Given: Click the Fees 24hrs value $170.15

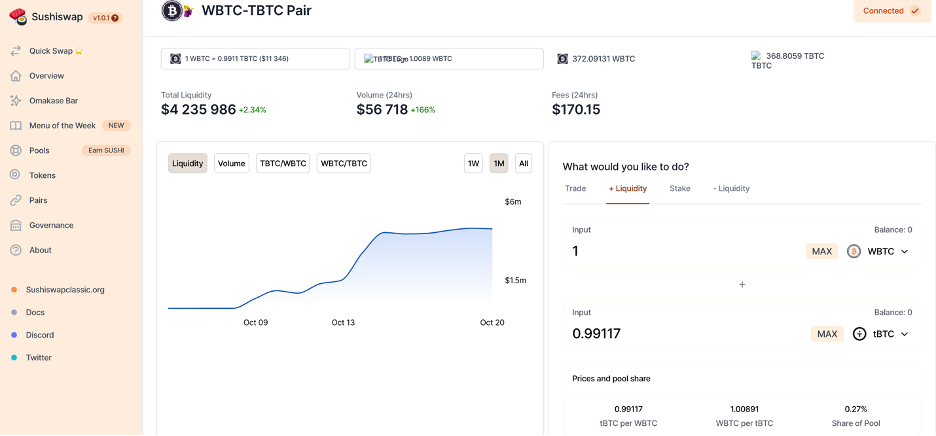Looking at the screenshot, I should 576,110.
